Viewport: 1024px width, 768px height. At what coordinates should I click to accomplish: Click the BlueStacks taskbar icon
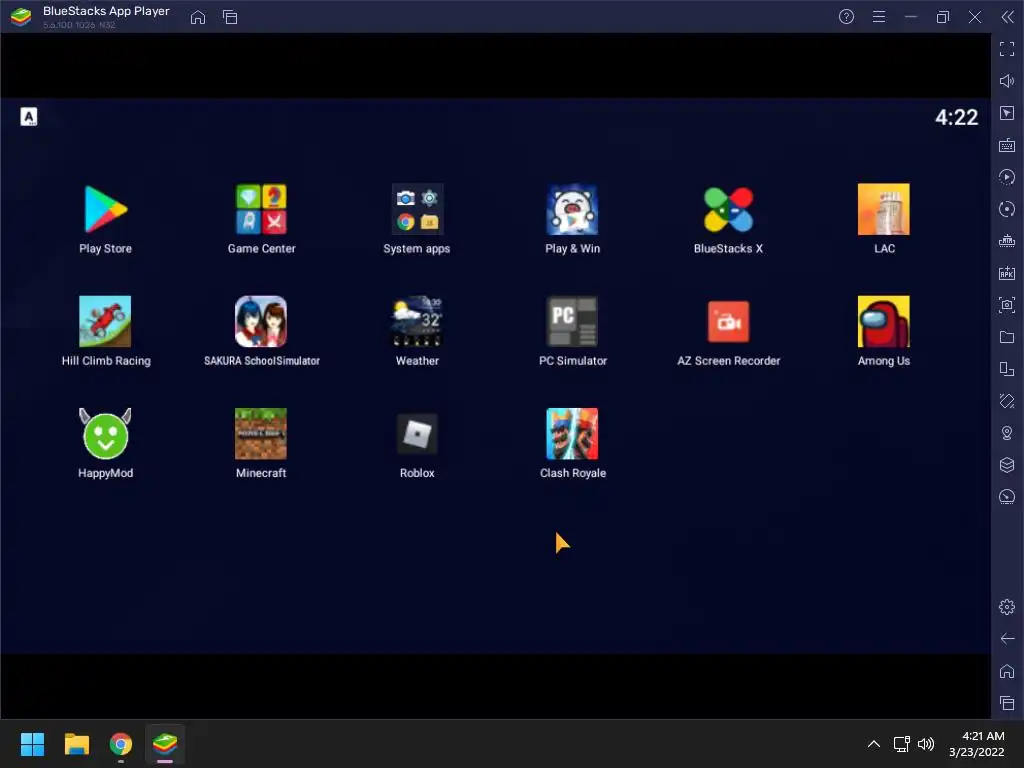coord(165,744)
